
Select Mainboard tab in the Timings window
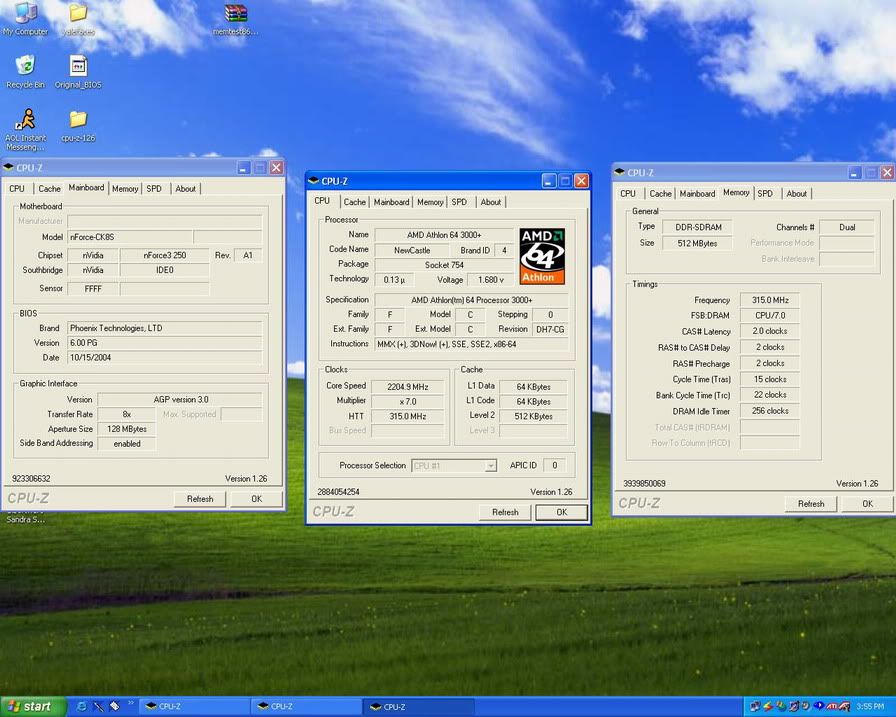point(697,194)
